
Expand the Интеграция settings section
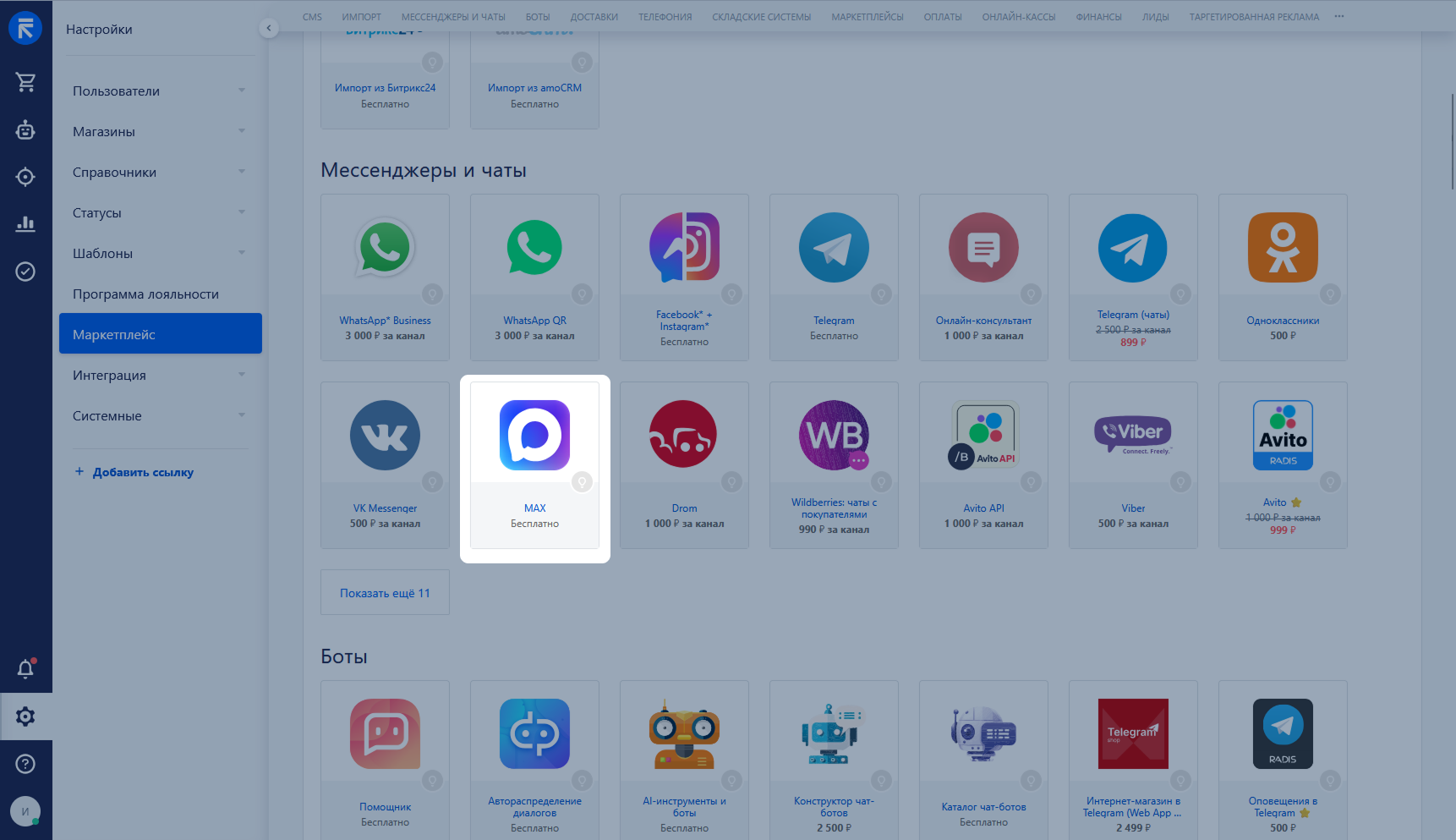point(159,376)
